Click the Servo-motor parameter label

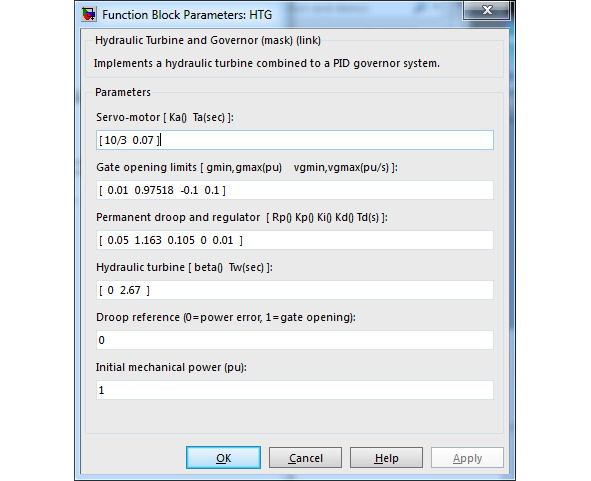click(x=165, y=117)
